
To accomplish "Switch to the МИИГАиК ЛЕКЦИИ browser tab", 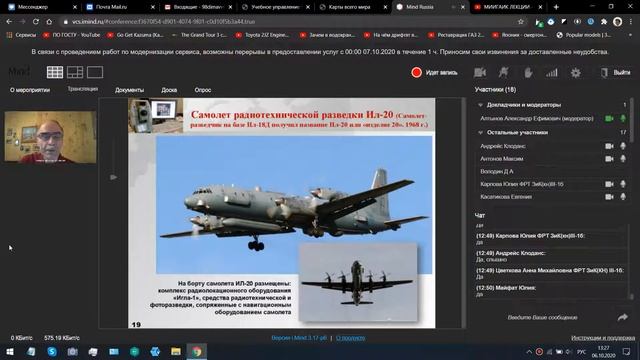I will (508, 7).
